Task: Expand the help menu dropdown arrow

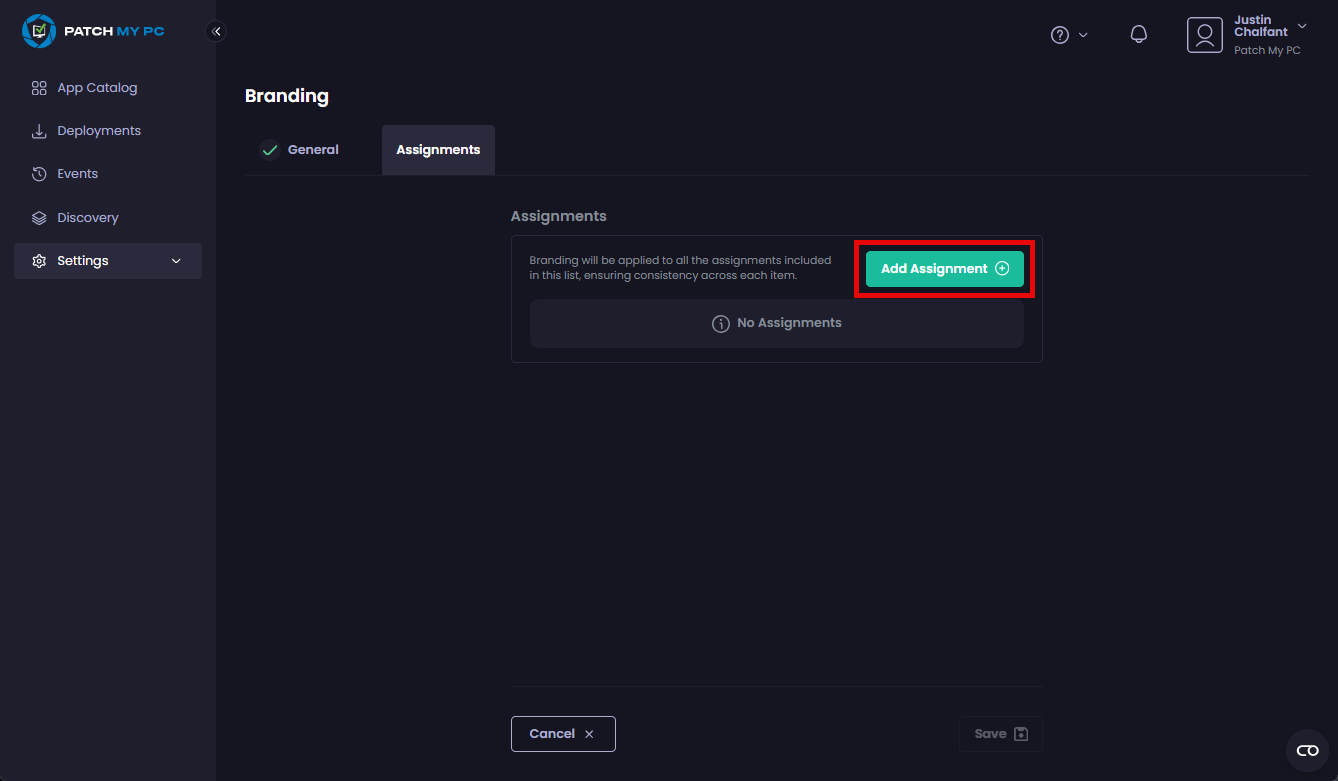Action: (1083, 35)
